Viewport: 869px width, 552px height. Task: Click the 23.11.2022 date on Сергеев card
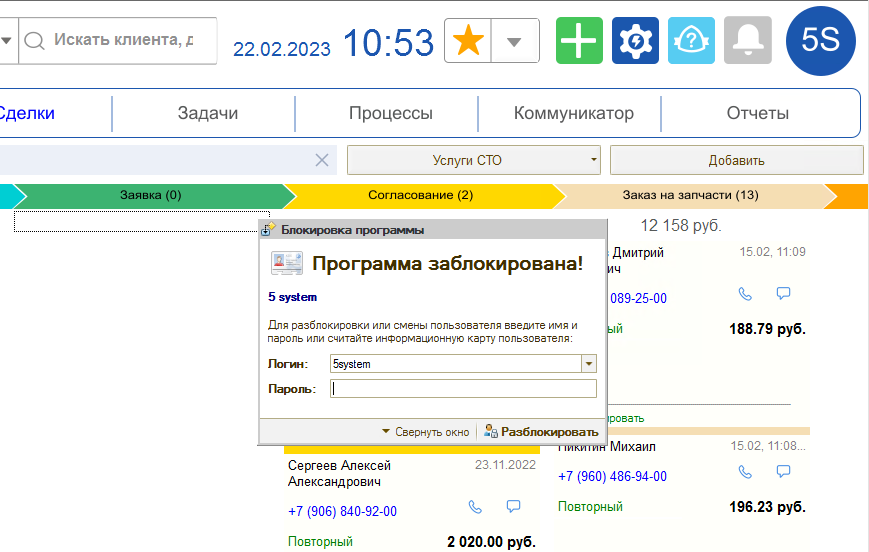[505, 464]
